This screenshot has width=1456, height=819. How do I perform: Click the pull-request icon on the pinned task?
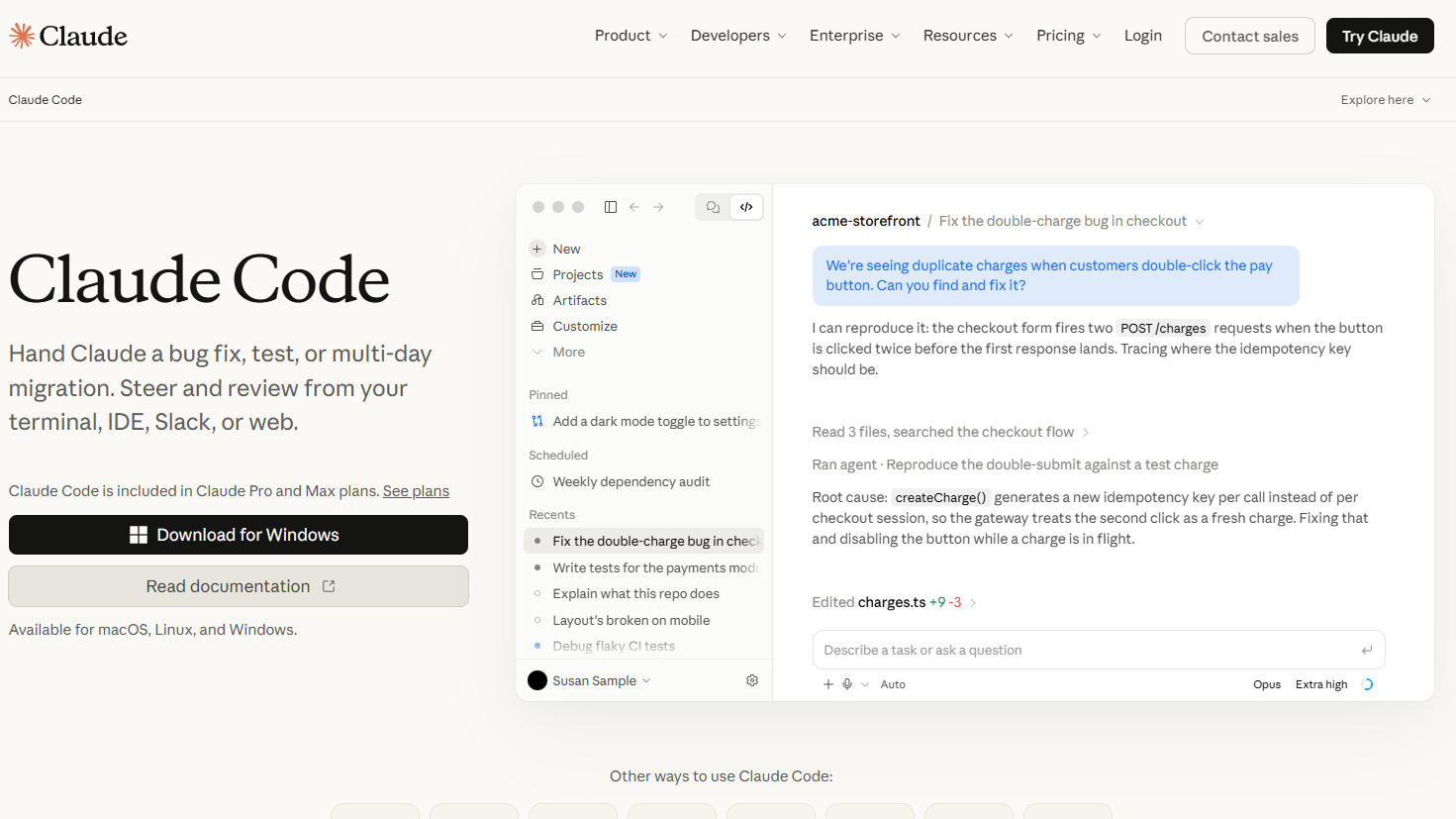pyautogui.click(x=537, y=421)
